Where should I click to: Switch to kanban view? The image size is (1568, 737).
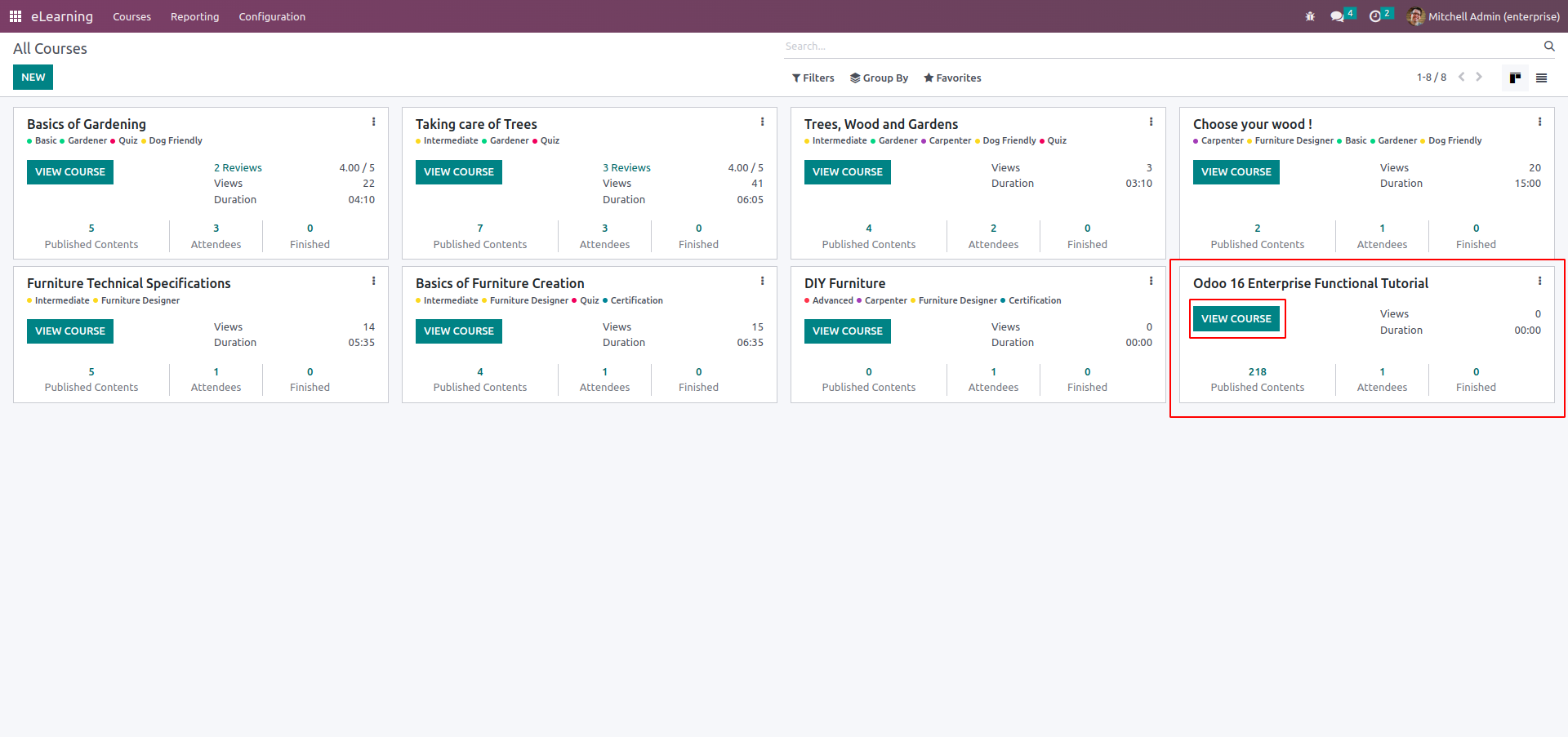click(1515, 78)
